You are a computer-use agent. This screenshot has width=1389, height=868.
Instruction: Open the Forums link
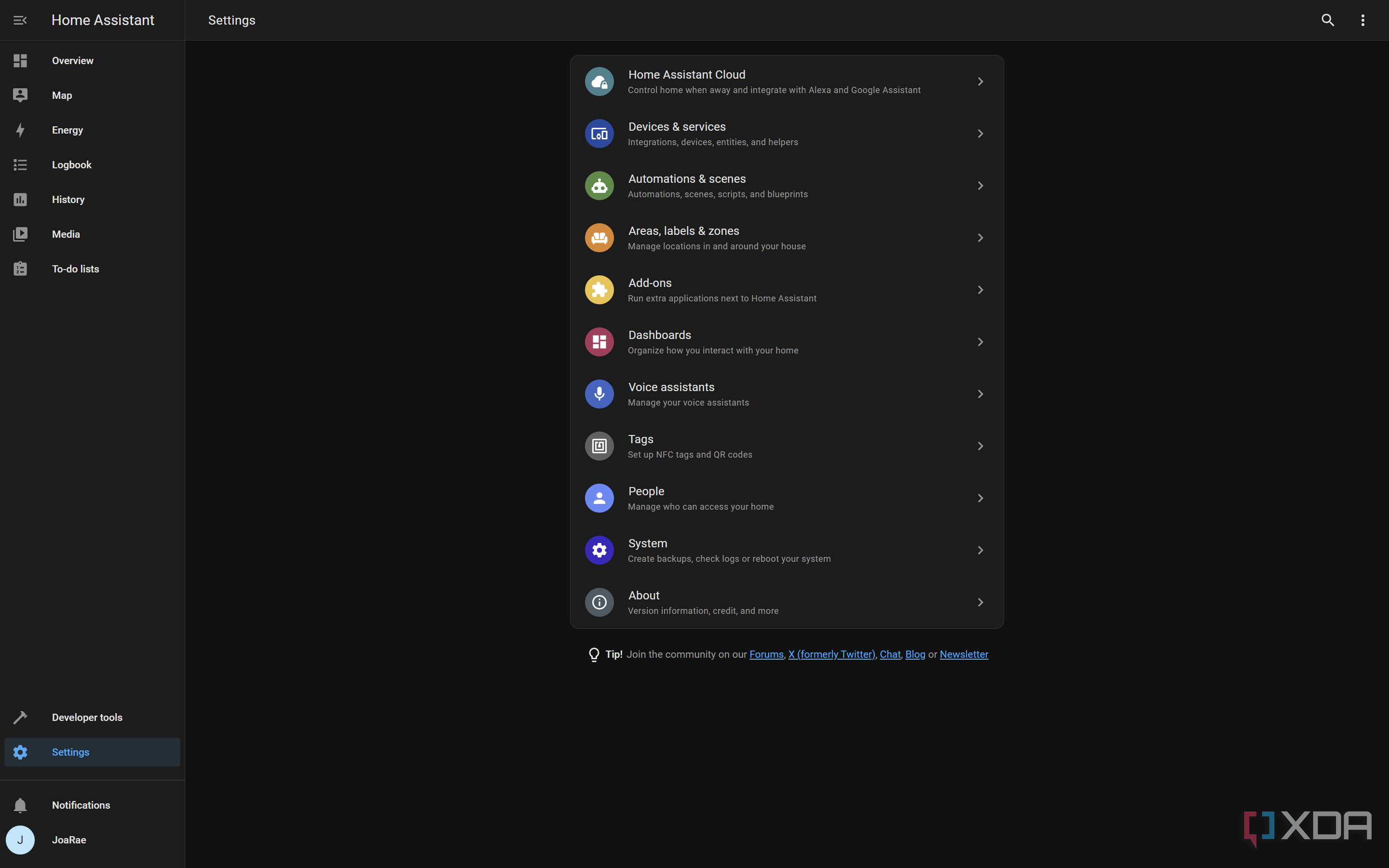click(766, 654)
